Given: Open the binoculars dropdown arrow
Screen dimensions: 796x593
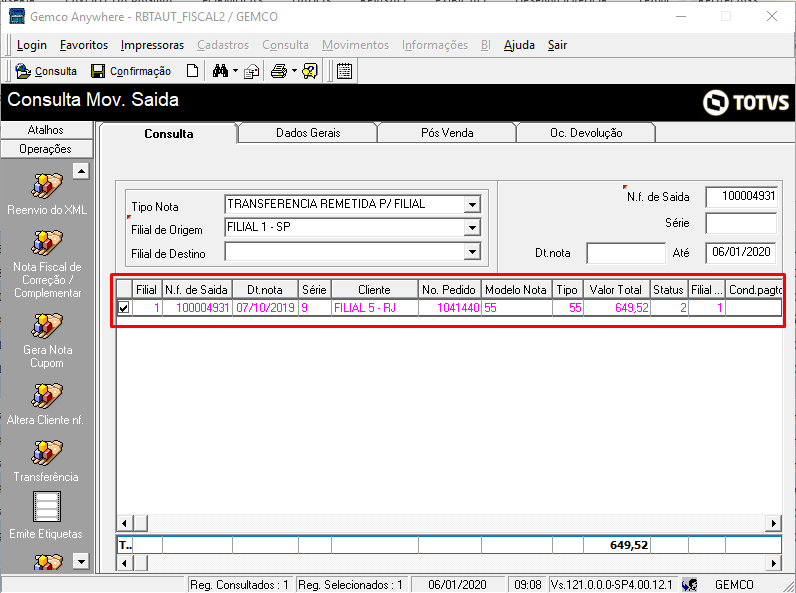Looking at the screenshot, I should [x=236, y=71].
